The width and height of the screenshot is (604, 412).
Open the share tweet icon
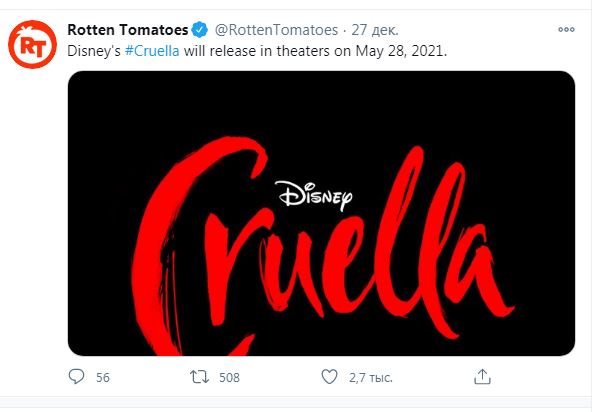[482, 377]
